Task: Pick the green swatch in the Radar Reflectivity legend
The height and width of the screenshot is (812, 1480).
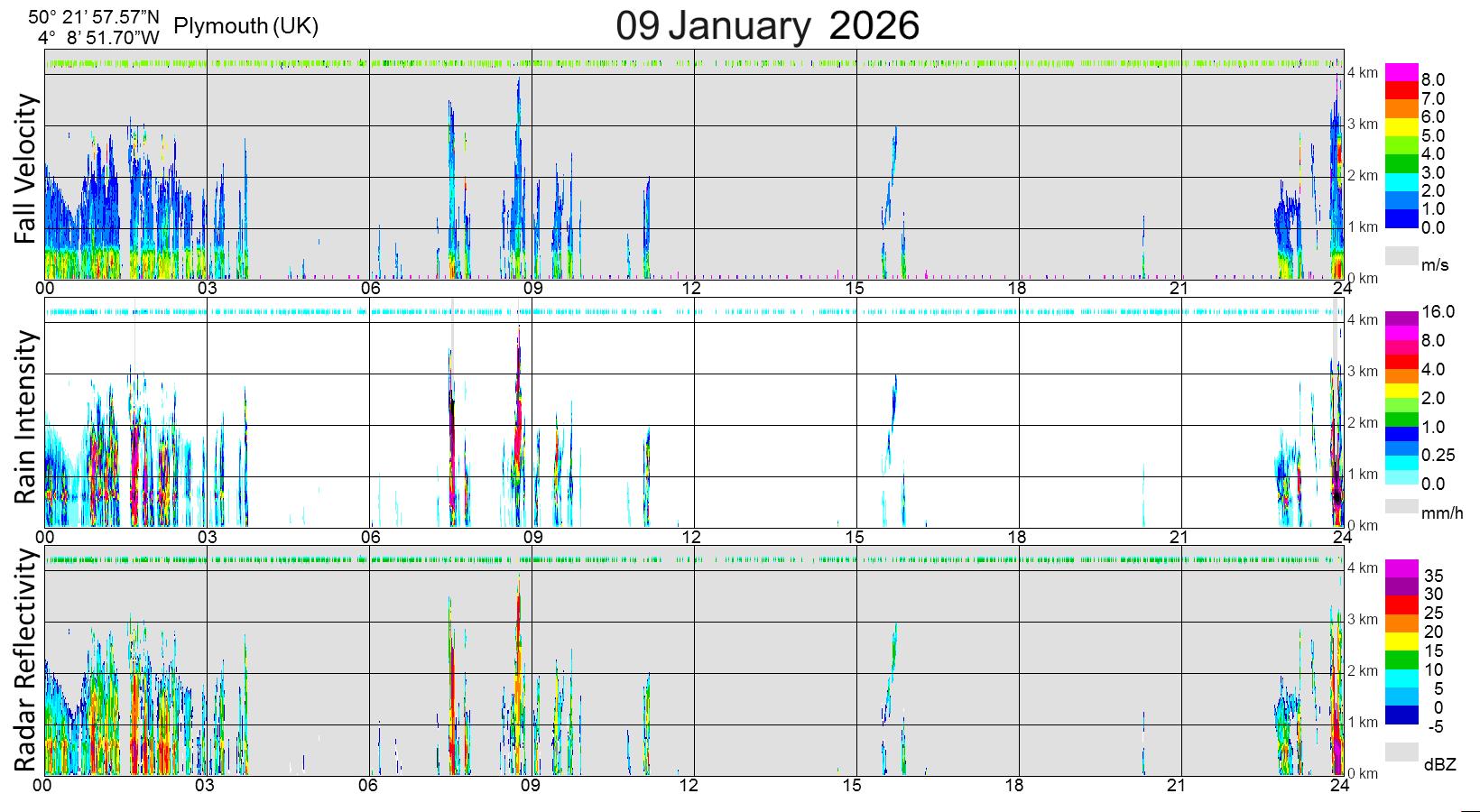Action: 1401,660
